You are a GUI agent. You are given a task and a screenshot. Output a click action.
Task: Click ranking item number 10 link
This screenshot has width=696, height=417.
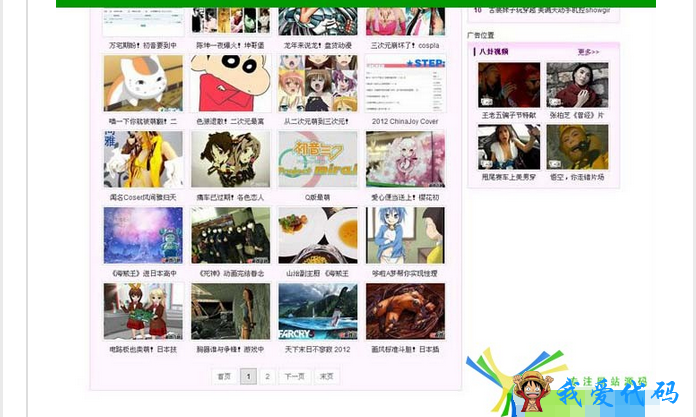[x=549, y=10]
